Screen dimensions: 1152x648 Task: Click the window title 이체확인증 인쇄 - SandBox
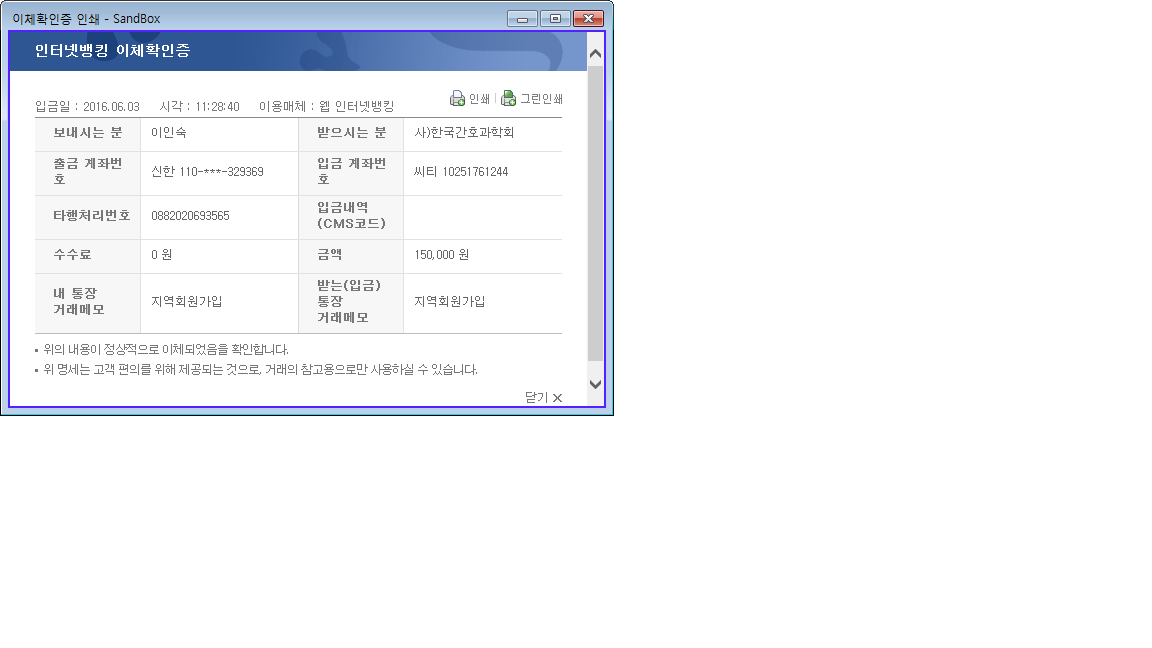coord(86,18)
